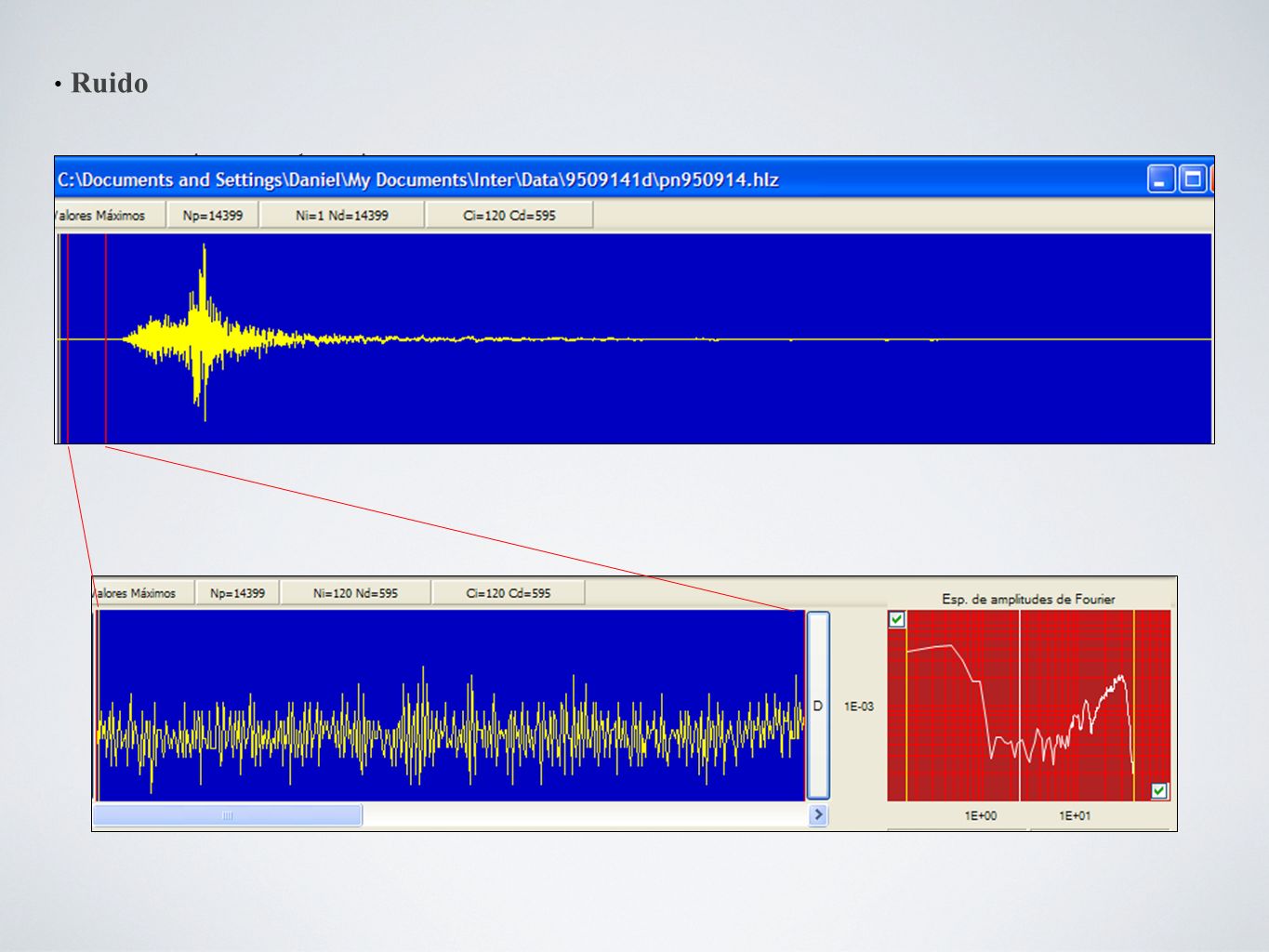1269x952 pixels.
Task: Click the 'Ni=120 Nd=595' field
Action: [x=355, y=593]
